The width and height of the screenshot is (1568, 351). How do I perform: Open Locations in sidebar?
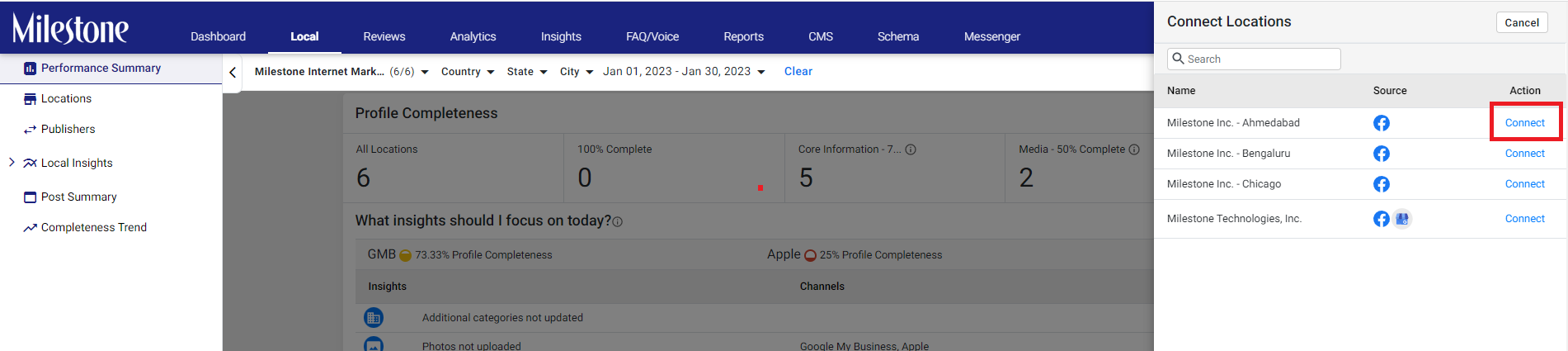[66, 99]
